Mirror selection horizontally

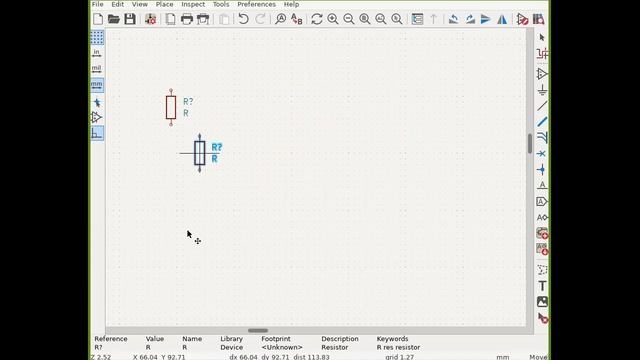502,19
